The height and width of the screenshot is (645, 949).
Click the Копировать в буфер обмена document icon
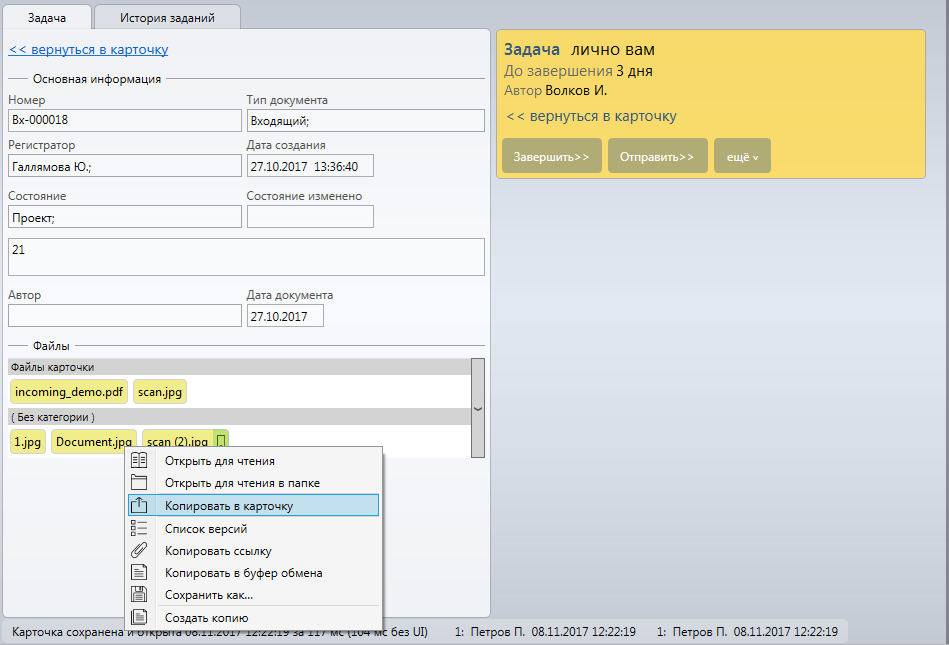pos(140,573)
